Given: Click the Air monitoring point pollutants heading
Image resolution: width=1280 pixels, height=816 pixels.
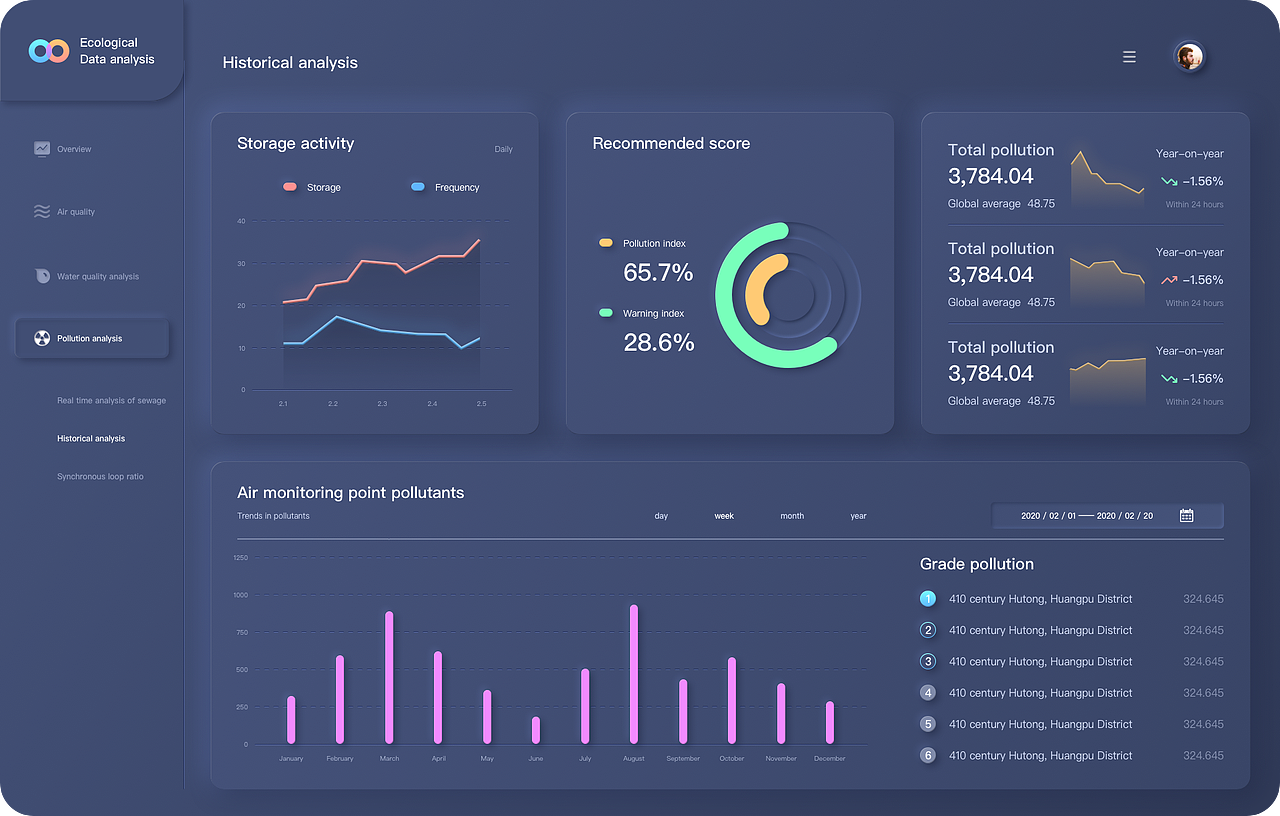Looking at the screenshot, I should pos(351,493).
